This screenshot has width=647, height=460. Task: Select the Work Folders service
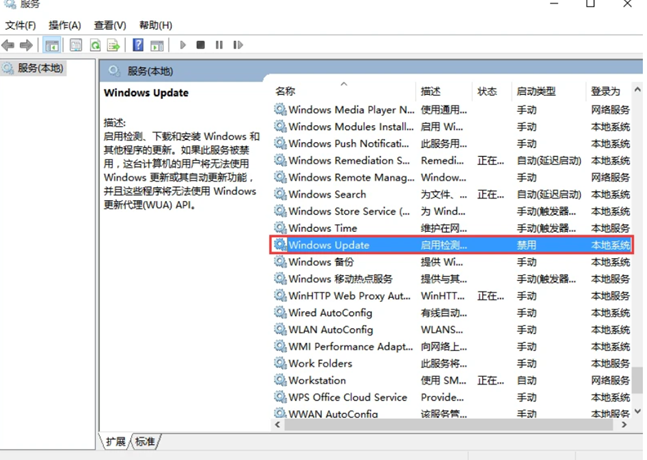452,363
